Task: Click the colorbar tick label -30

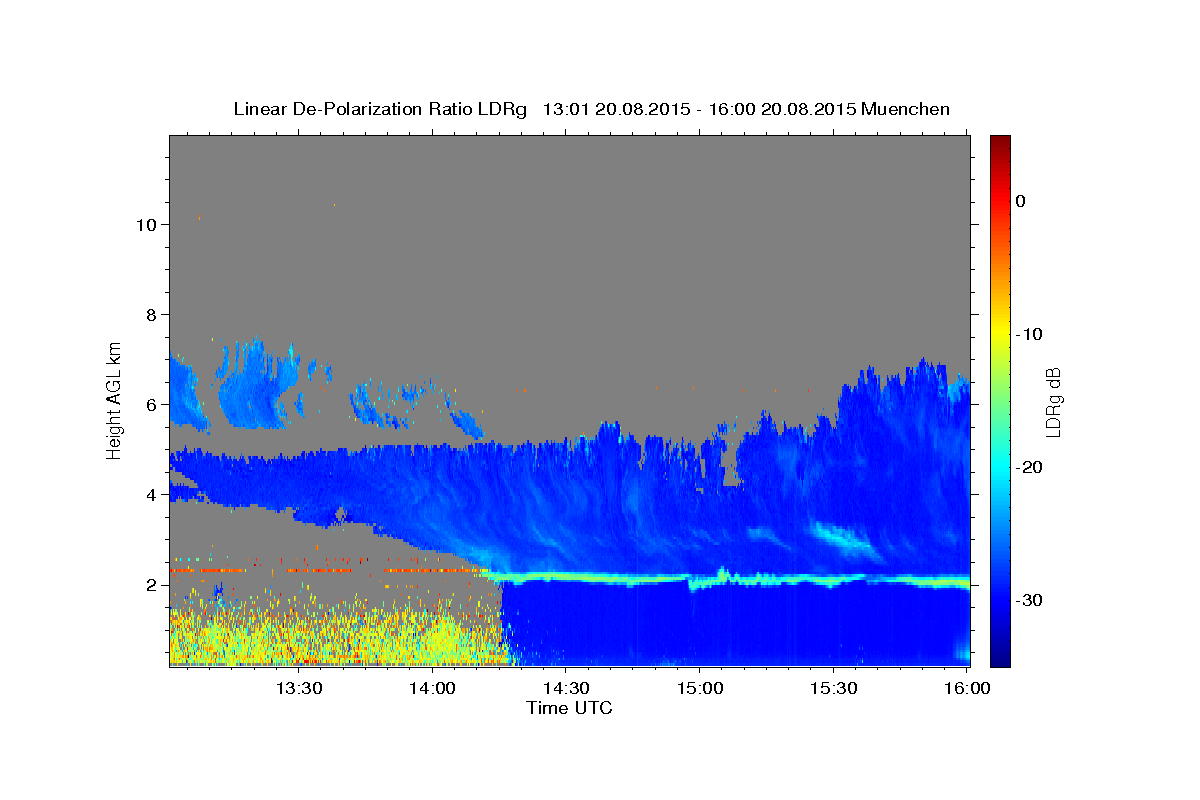Action: tap(1030, 600)
